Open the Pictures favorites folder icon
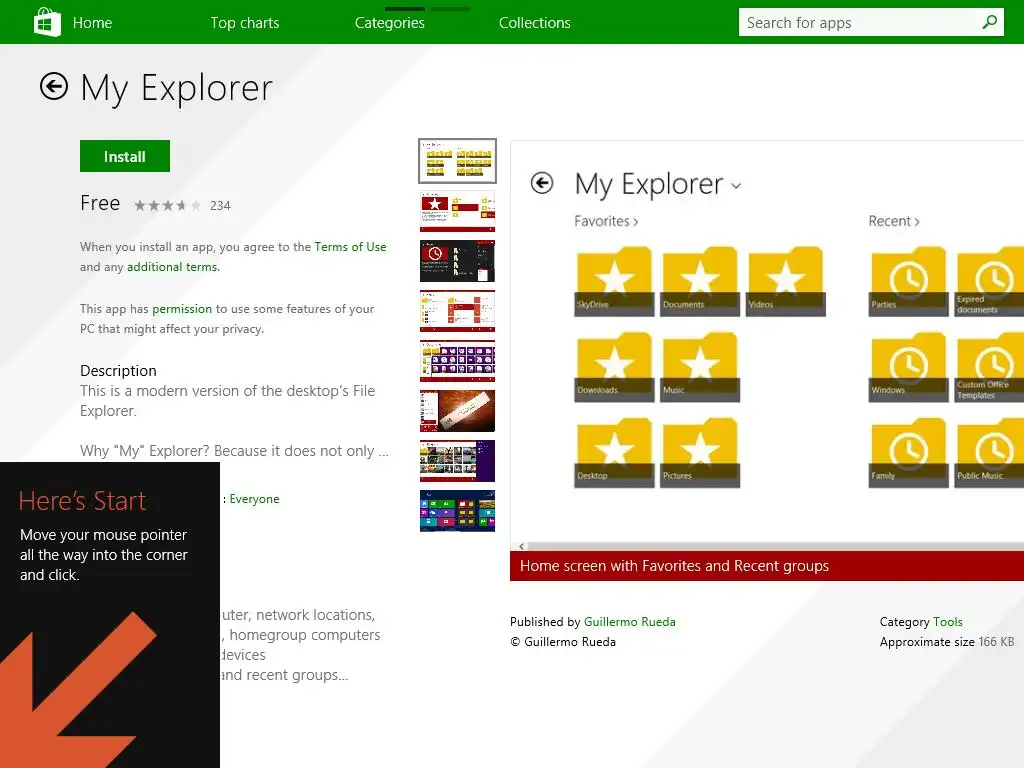Viewport: 1024px width, 768px height. [x=699, y=453]
